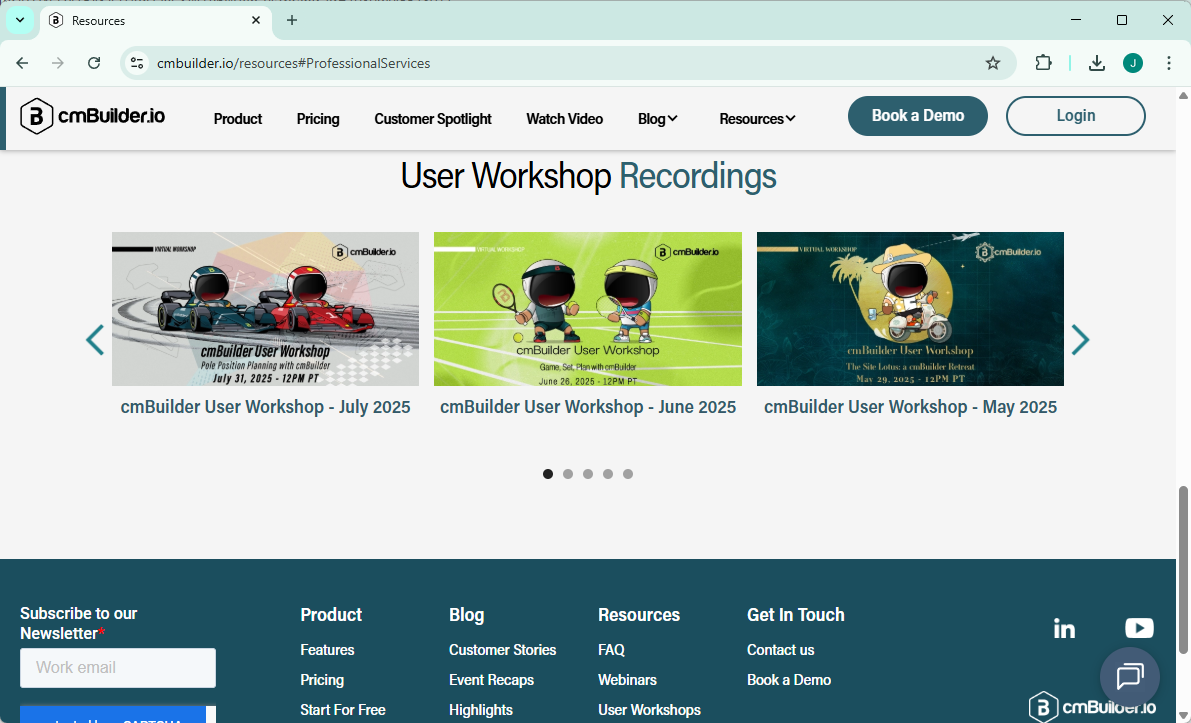Open cmBuilder User Workshop - July 2025 title

point(265,407)
